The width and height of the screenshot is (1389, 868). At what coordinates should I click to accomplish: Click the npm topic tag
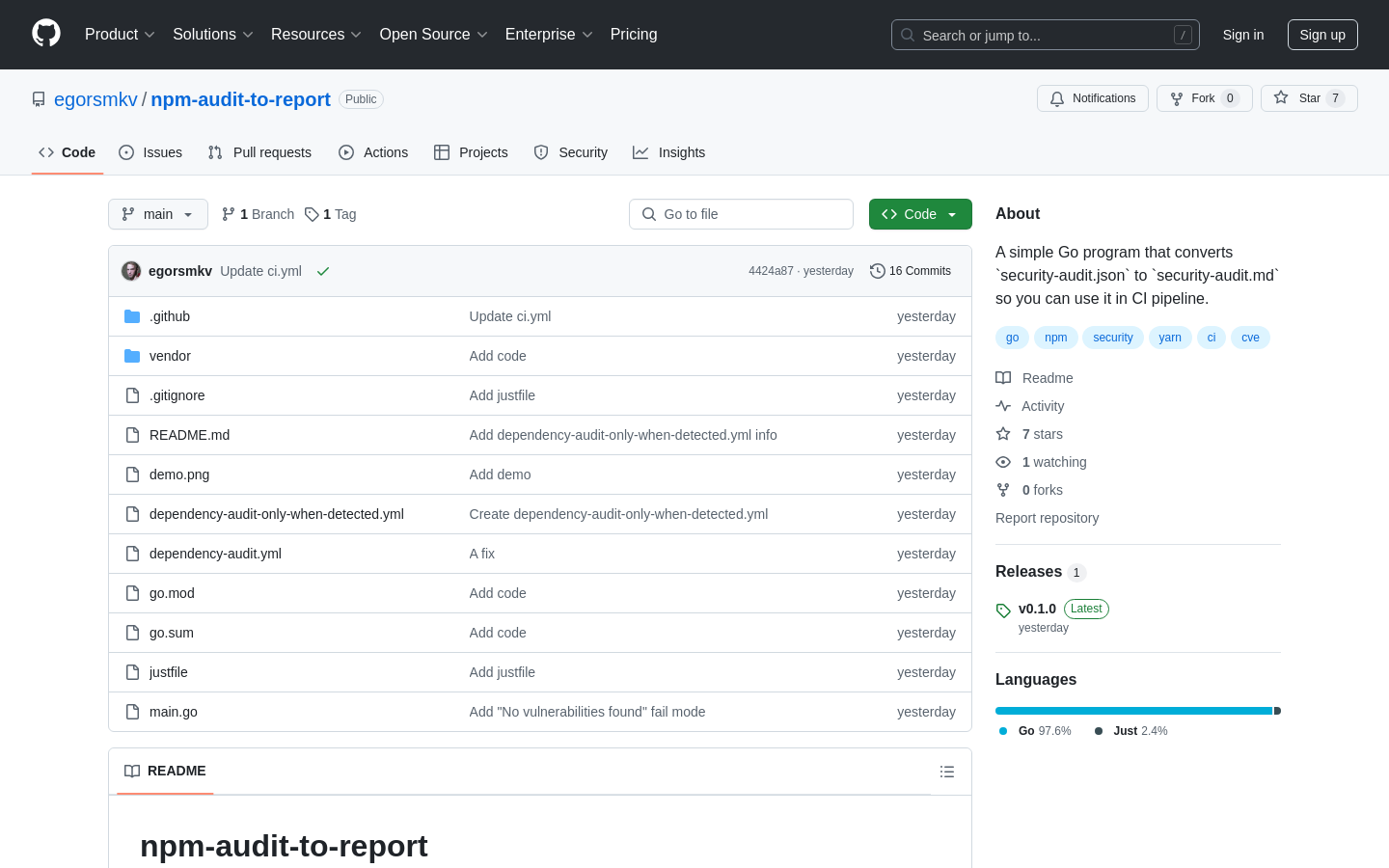click(x=1056, y=338)
